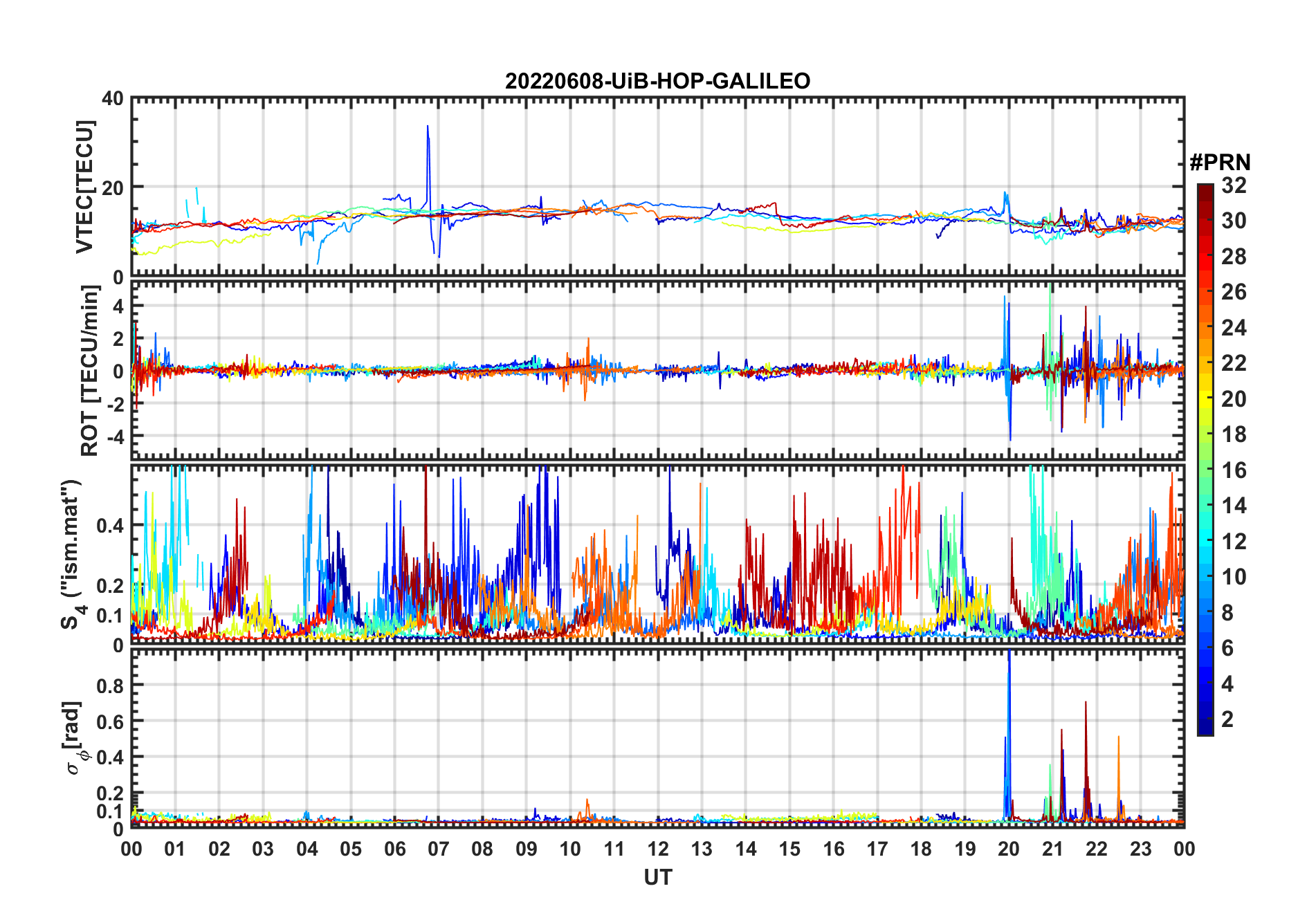
Task: Select the 12 tick on the UT axis
Action: [658, 849]
